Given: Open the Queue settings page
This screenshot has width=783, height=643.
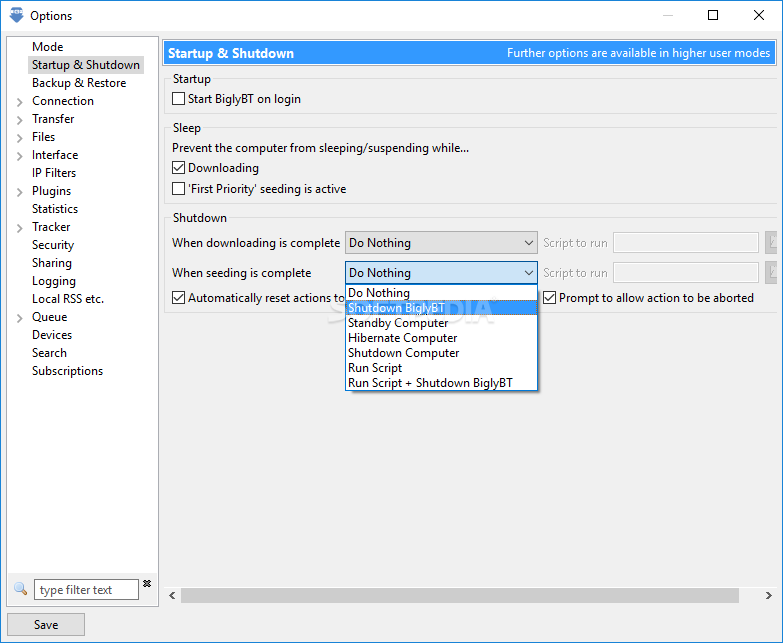Looking at the screenshot, I should point(49,317).
